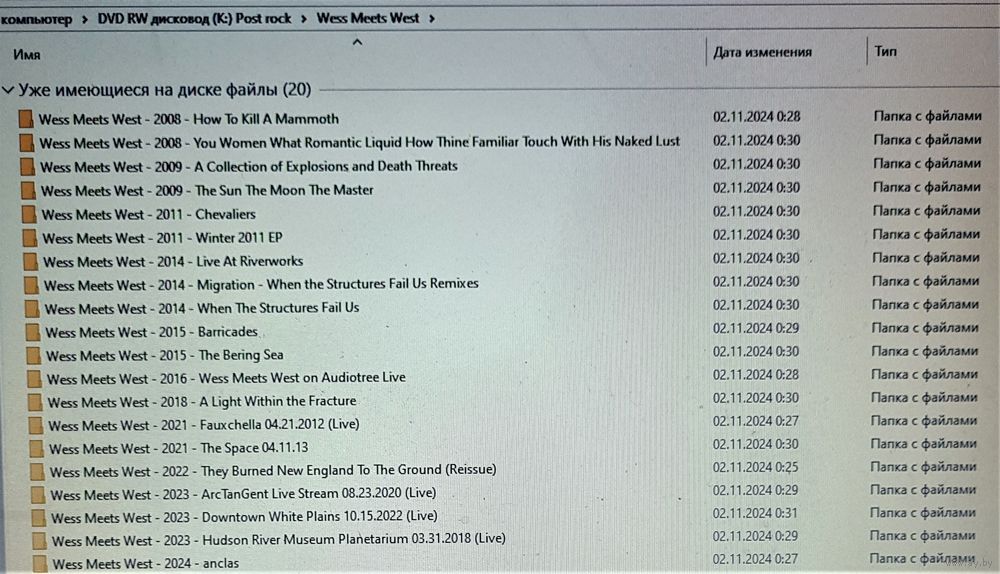The height and width of the screenshot is (574, 1000).
Task: Click date '02.11.2024 0:28' of Mammoth row
Action: point(756,117)
